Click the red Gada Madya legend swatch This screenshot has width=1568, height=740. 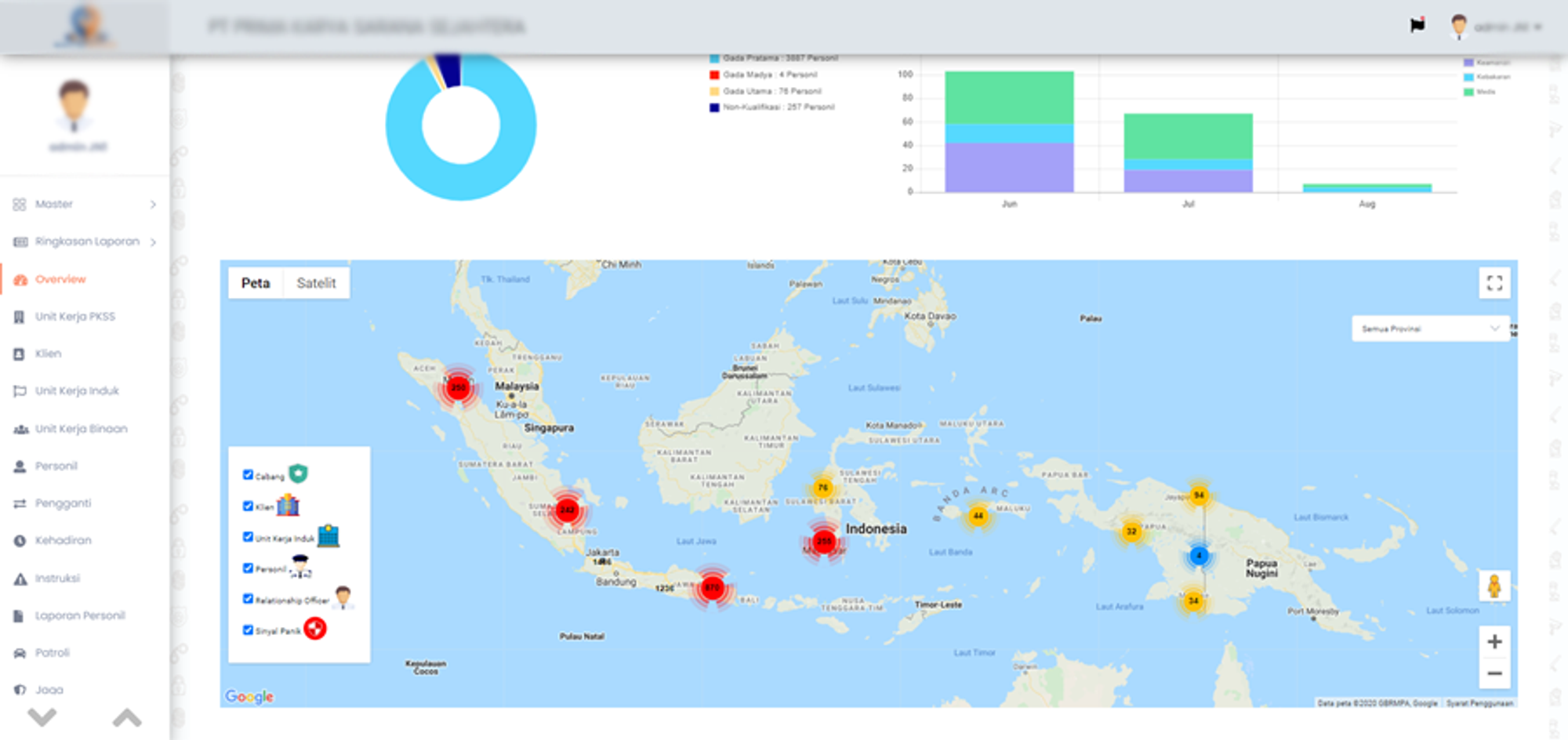tap(714, 75)
